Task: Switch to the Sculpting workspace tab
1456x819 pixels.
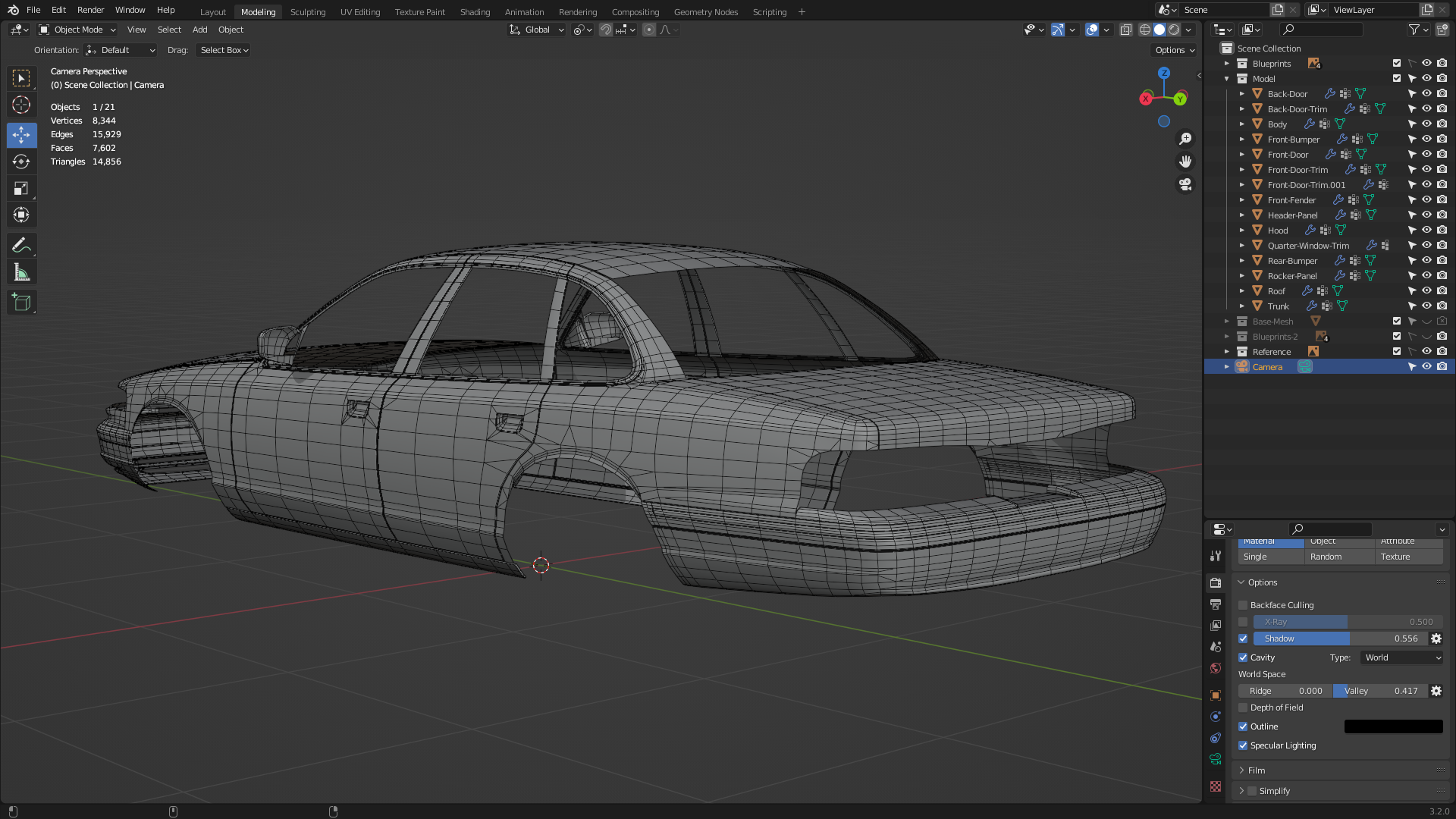Action: point(307,11)
